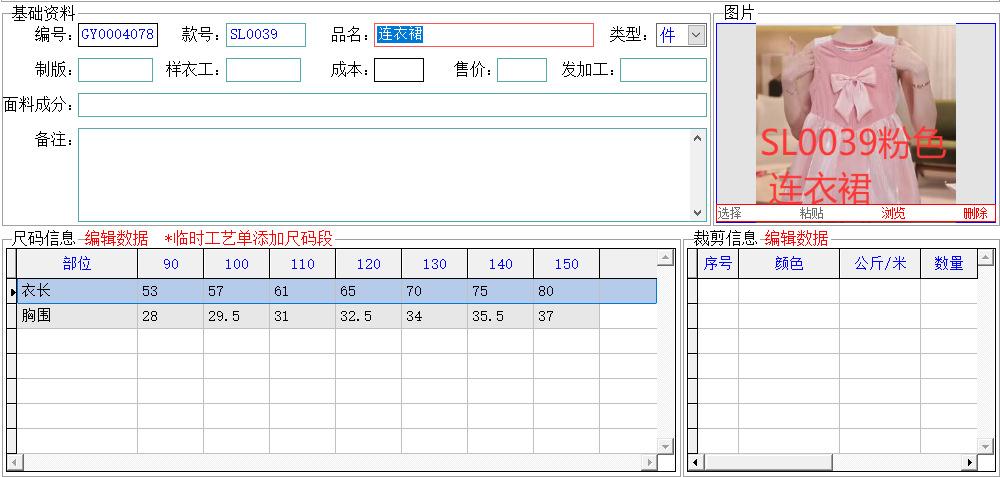This screenshot has height=477, width=1000.
Task: Click the 部位 column header
Action: click(77, 264)
